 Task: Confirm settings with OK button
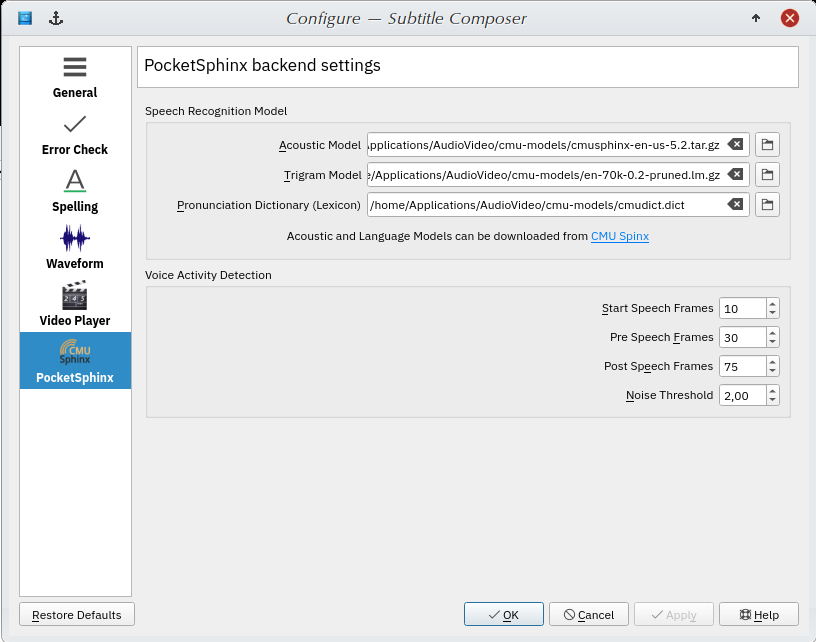pos(504,614)
